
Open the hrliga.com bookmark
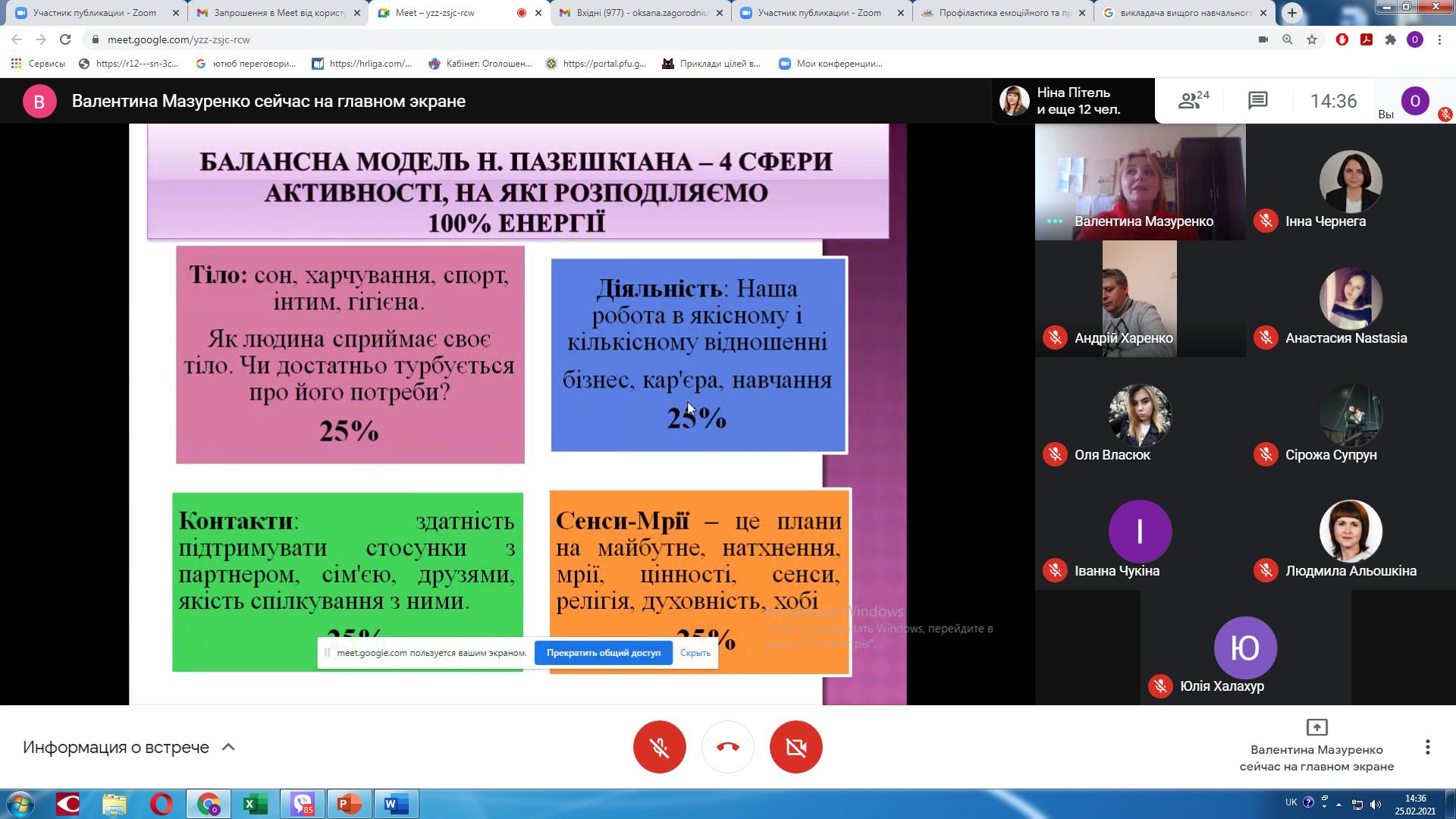pos(362,64)
